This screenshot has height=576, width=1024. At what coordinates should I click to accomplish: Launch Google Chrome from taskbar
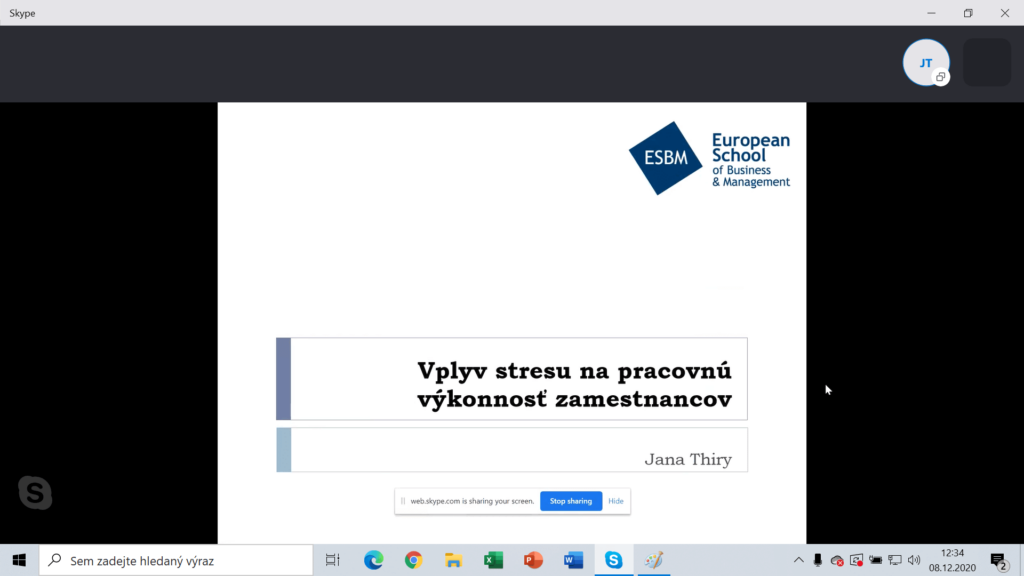[413, 560]
